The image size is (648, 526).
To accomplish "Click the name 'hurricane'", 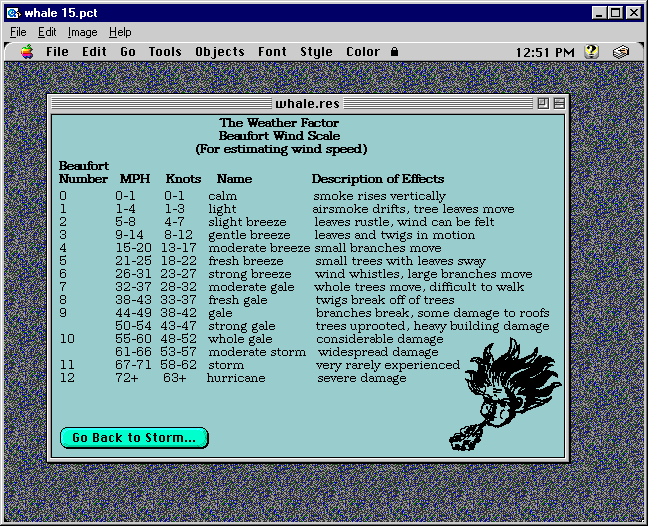I will click(236, 378).
